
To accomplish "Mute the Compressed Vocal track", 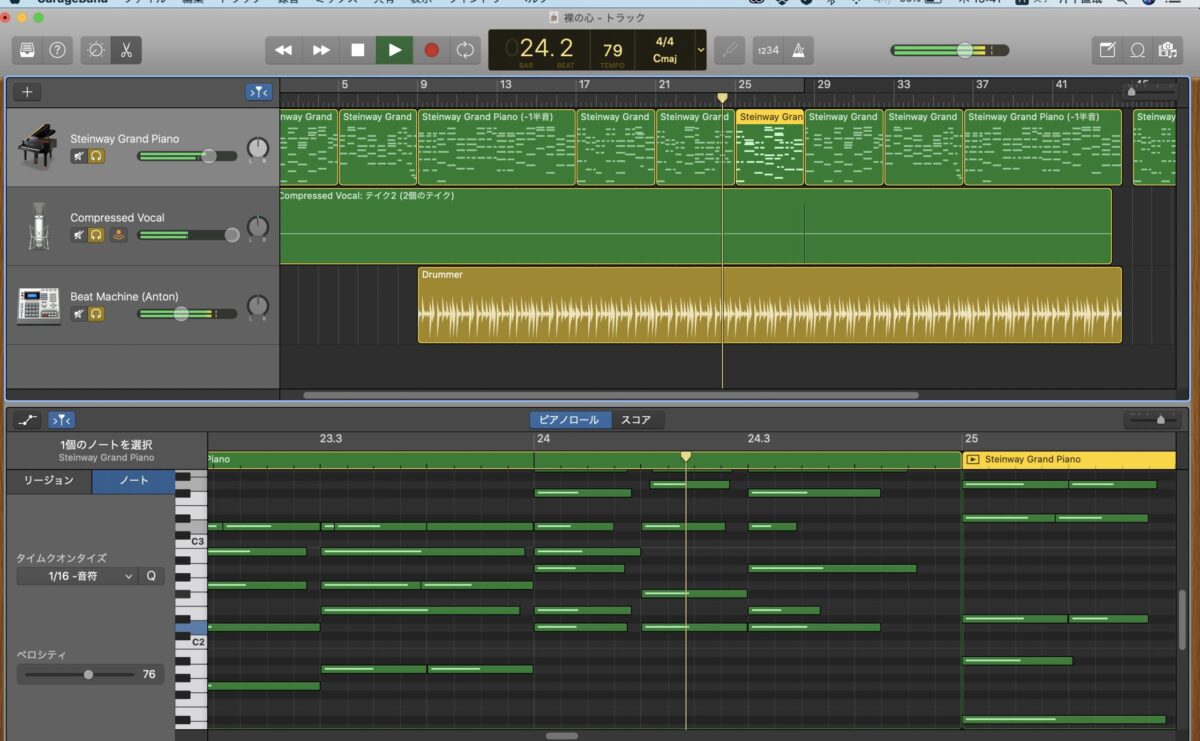I will [78, 235].
